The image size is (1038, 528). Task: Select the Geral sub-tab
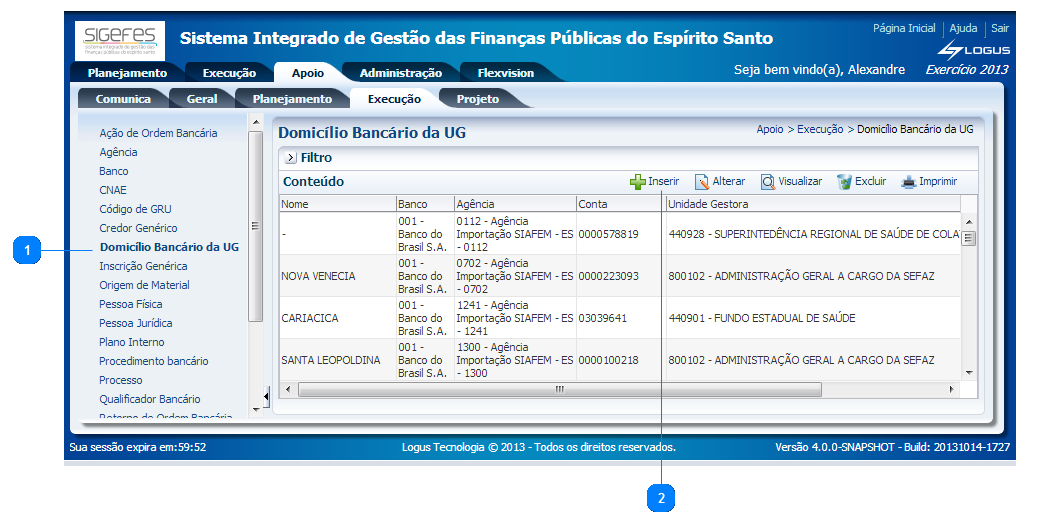(x=202, y=99)
